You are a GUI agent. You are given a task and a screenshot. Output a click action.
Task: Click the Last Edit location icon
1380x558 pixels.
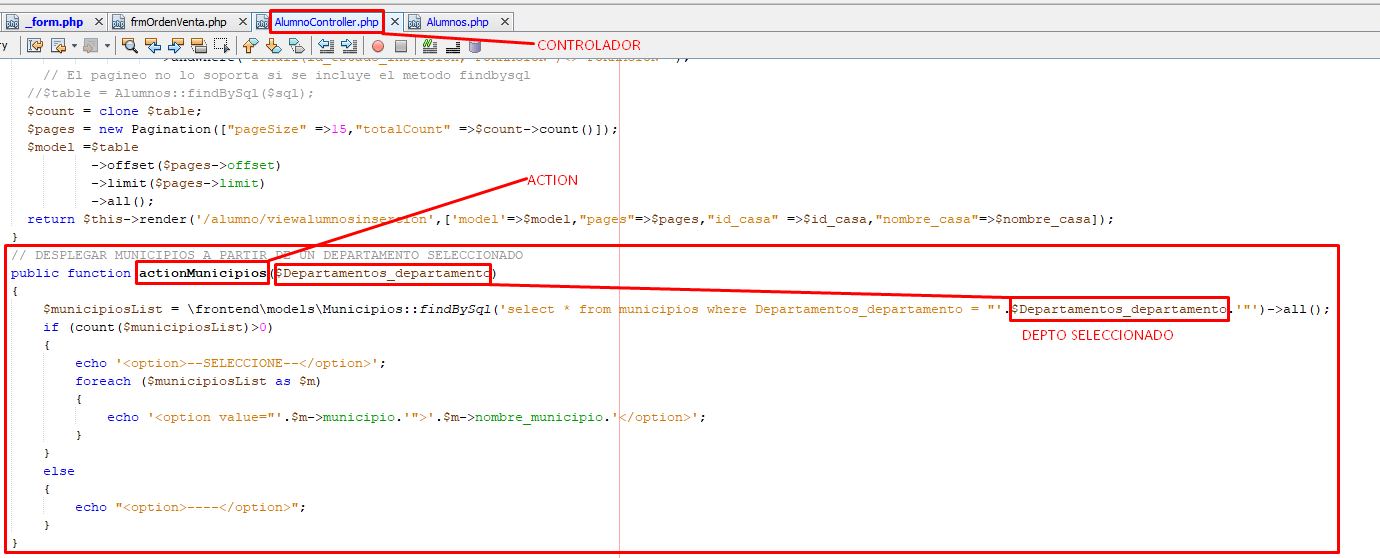tap(35, 45)
